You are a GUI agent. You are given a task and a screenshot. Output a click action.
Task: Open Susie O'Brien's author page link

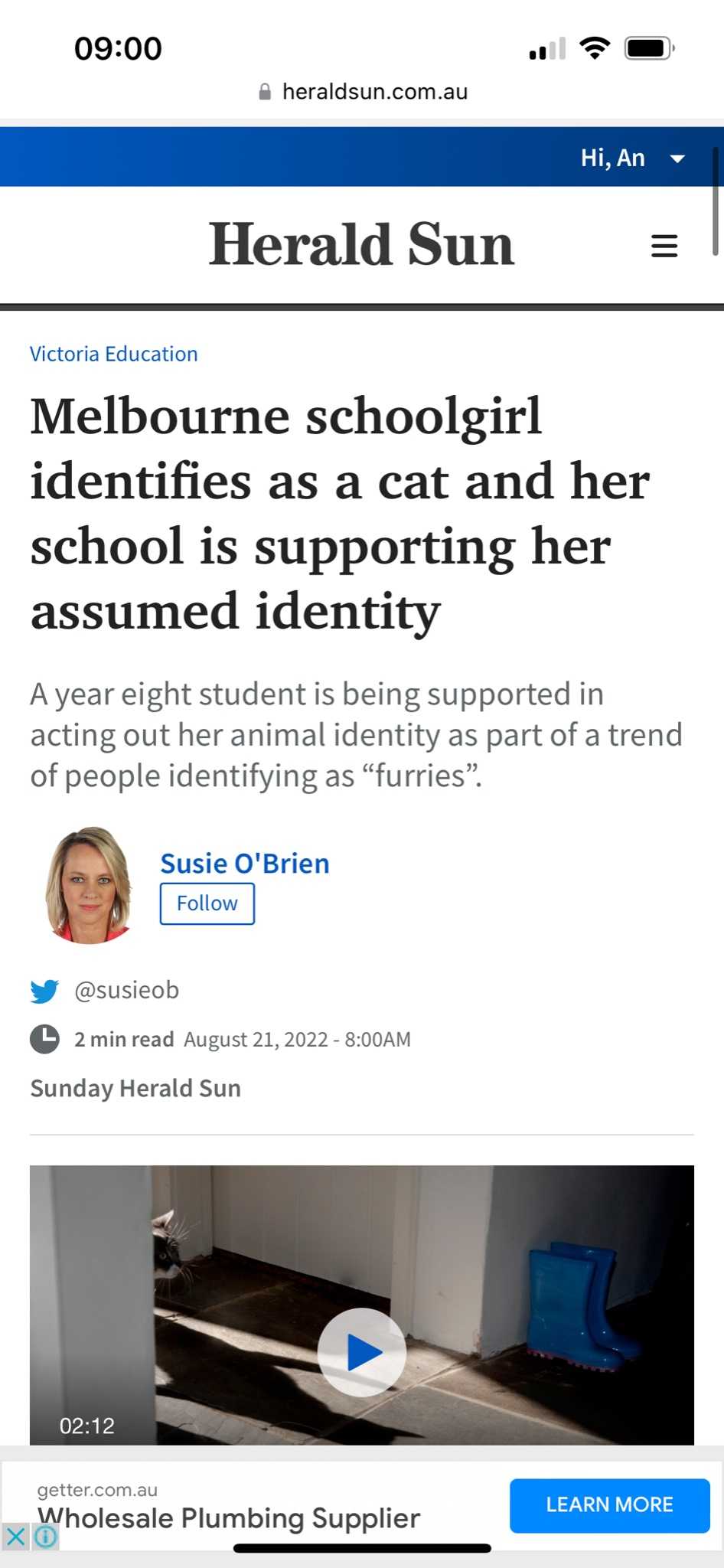pyautogui.click(x=244, y=863)
